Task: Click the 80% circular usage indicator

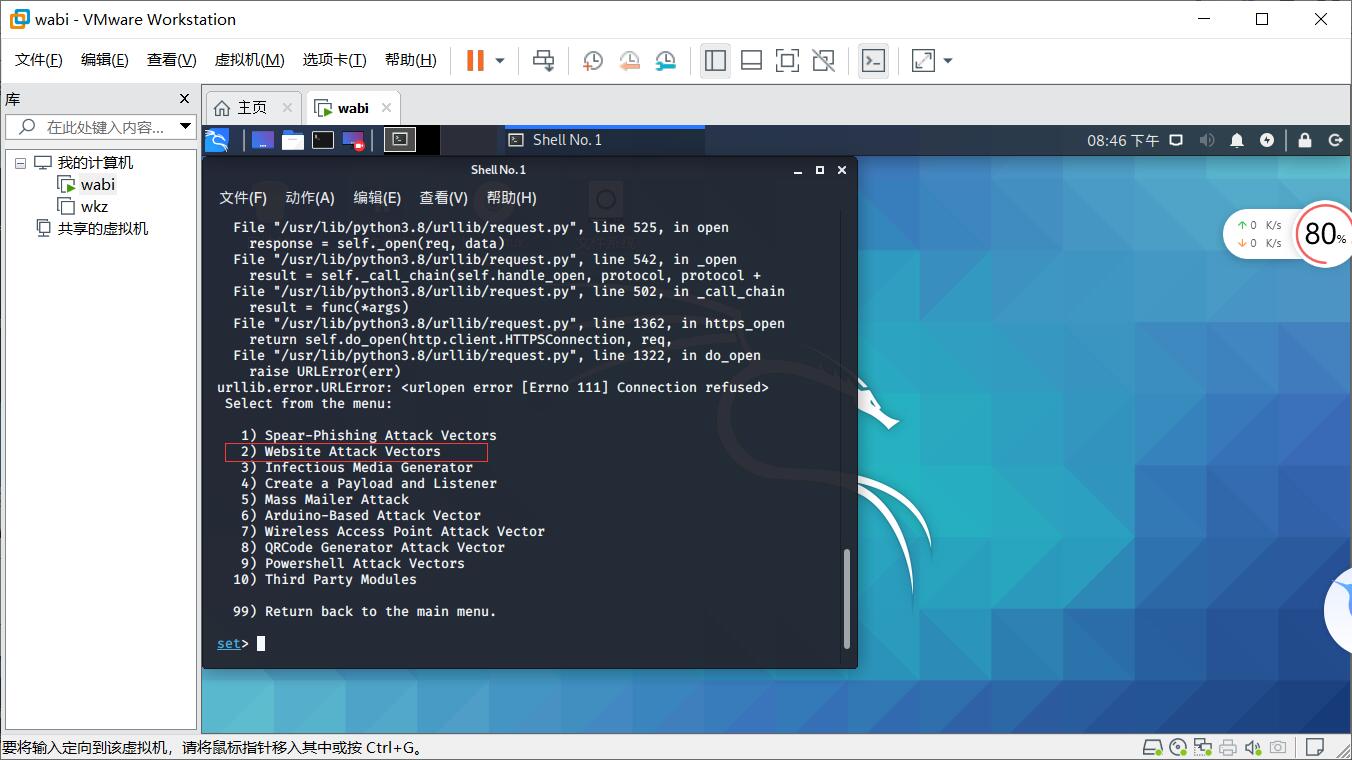Action: 1324,234
